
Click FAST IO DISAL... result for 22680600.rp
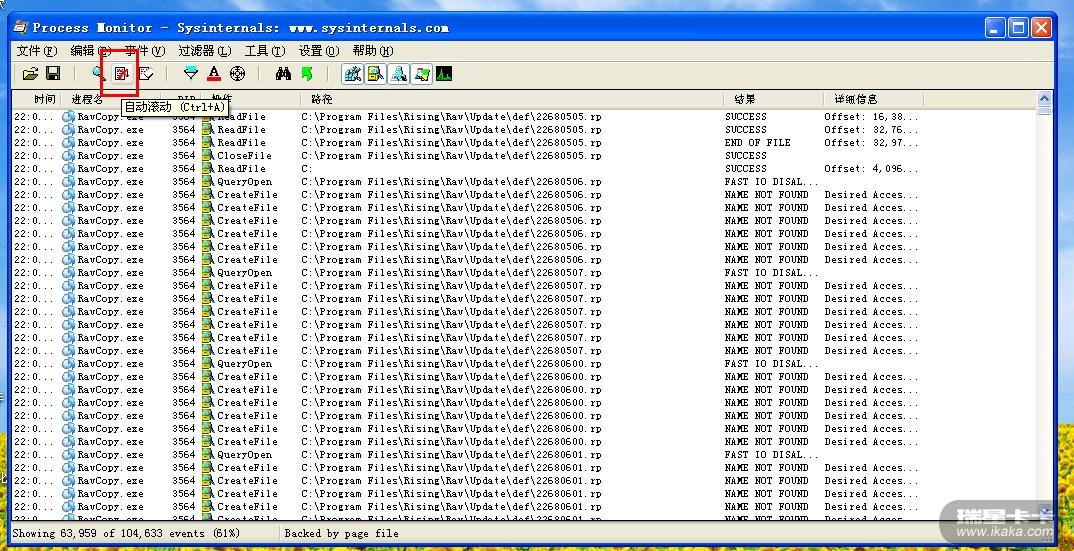point(771,364)
